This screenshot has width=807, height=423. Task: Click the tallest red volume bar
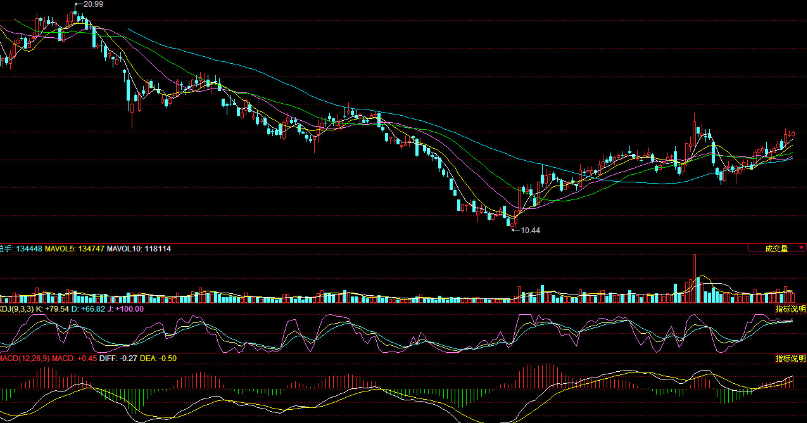pos(694,278)
